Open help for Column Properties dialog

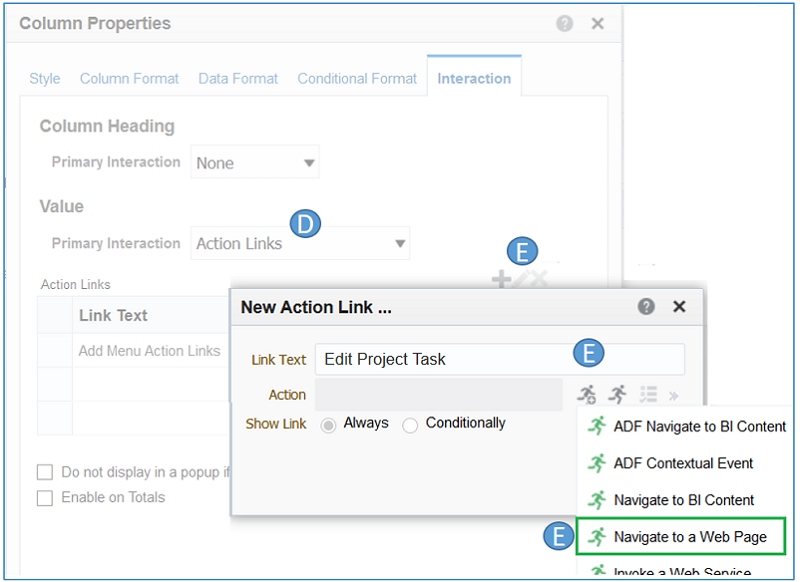(x=565, y=23)
